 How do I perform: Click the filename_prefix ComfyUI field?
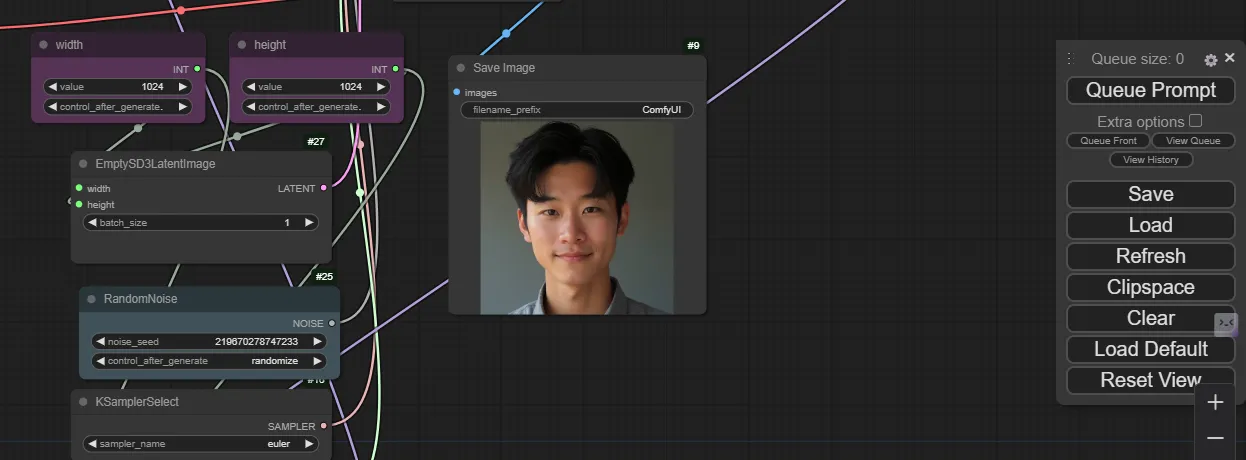coord(577,110)
